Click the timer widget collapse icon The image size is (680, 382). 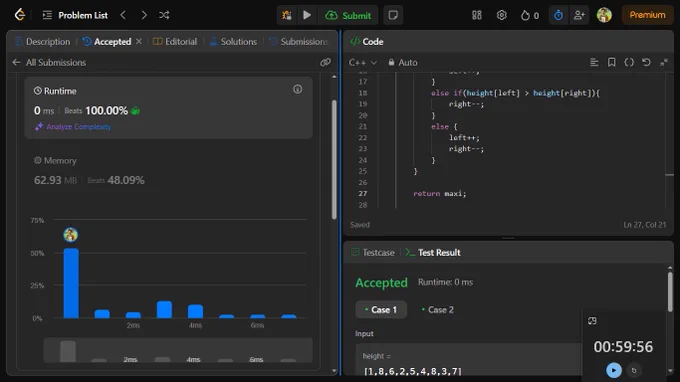592,321
